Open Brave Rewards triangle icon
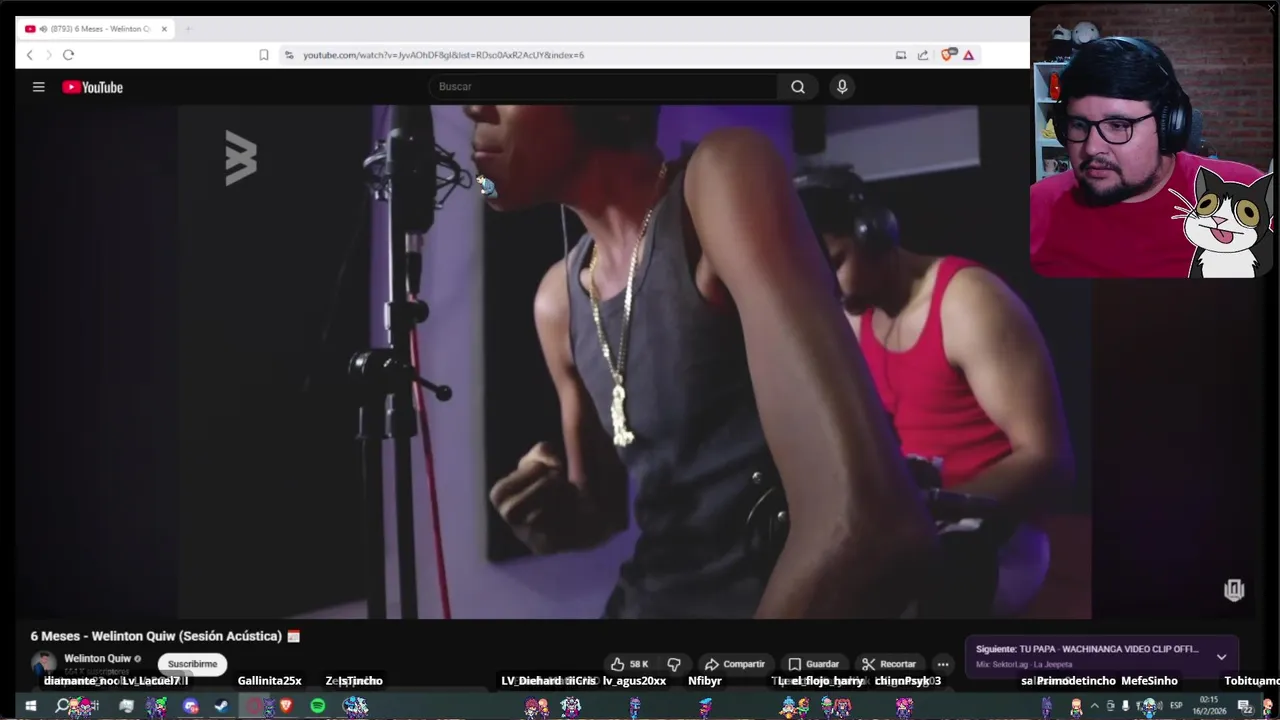This screenshot has width=1280, height=720. (969, 55)
